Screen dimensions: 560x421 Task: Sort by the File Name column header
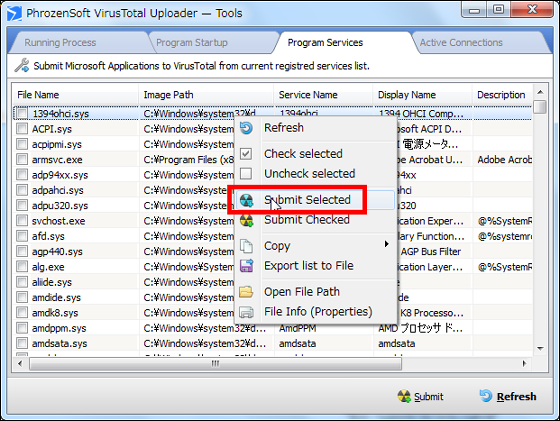click(75, 95)
